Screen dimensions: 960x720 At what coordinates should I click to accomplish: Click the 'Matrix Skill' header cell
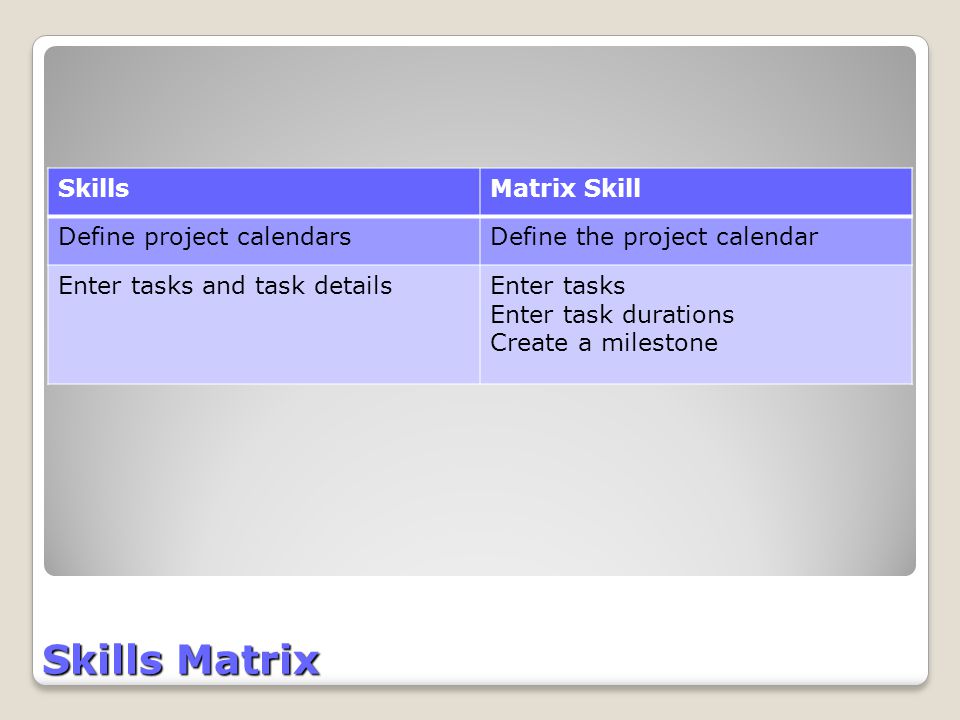pyautogui.click(x=696, y=192)
